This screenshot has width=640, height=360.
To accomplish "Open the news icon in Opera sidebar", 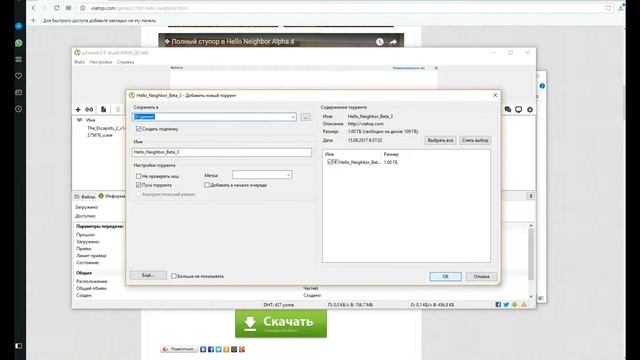I will tap(18, 93).
